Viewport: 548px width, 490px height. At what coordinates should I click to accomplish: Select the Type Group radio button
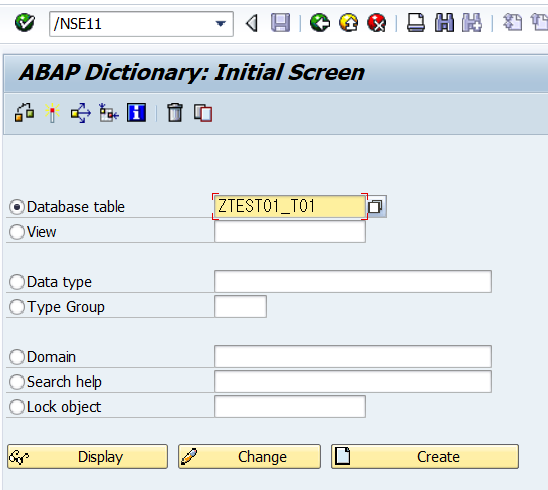[x=17, y=307]
